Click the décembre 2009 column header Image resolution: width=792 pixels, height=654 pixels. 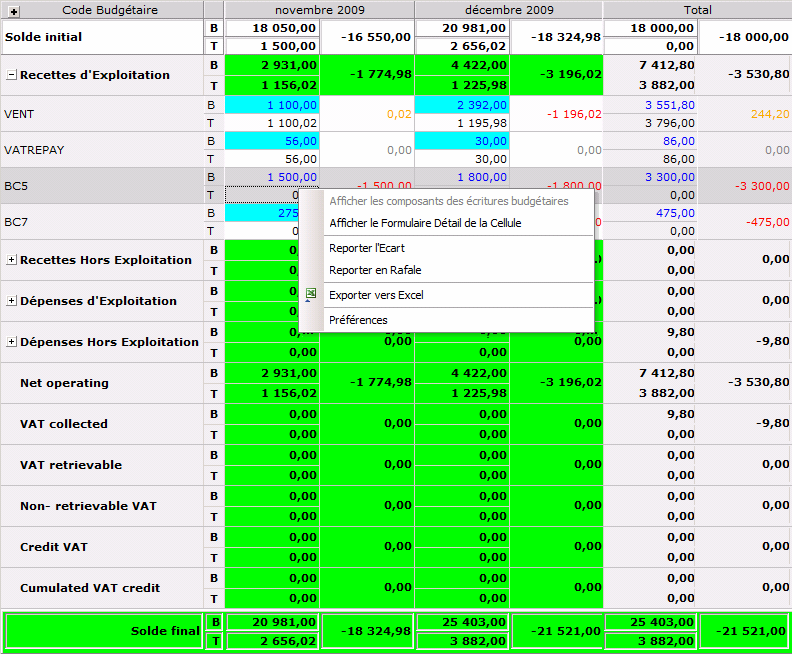(508, 10)
